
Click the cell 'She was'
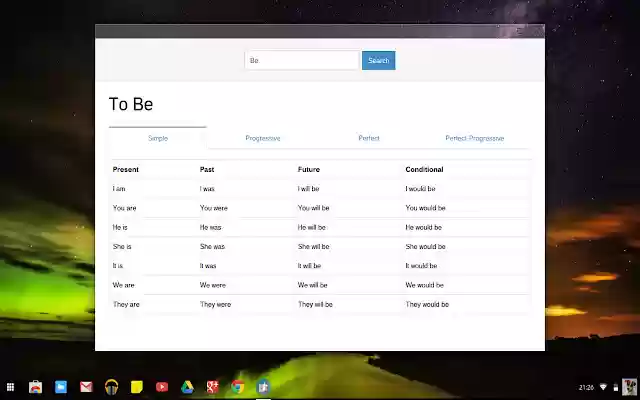[212, 247]
